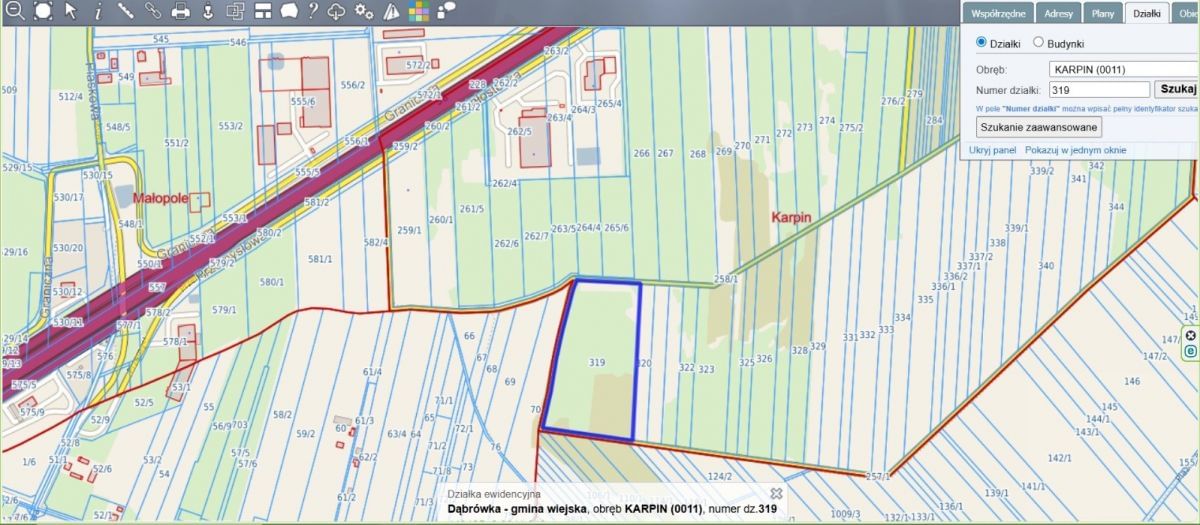This screenshot has width=1200, height=525.
Task: Select the Działki radio button
Action: (x=981, y=43)
